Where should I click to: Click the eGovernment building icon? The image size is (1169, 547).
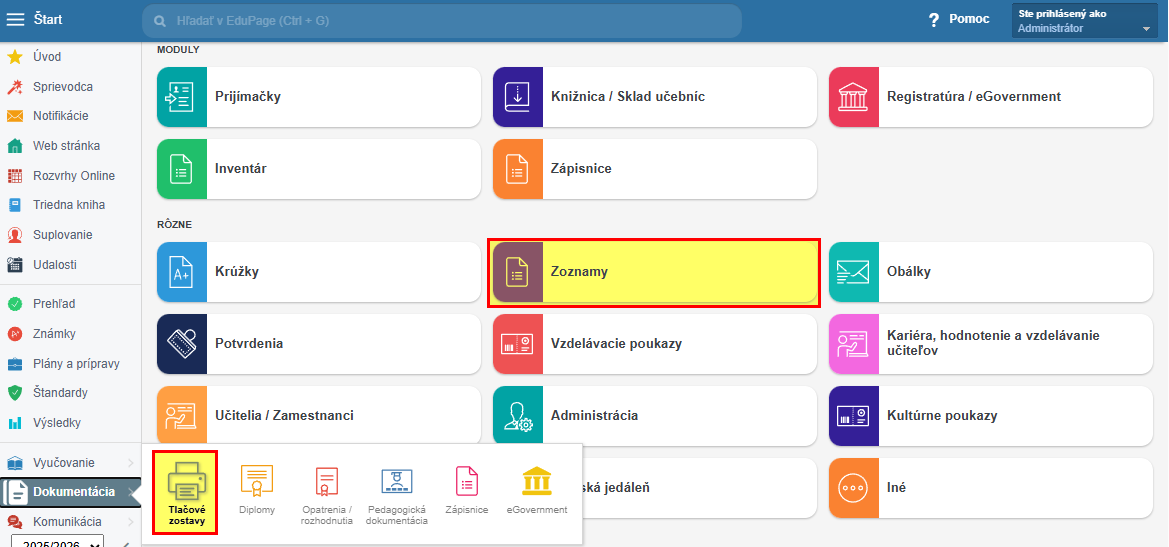[x=537, y=482]
